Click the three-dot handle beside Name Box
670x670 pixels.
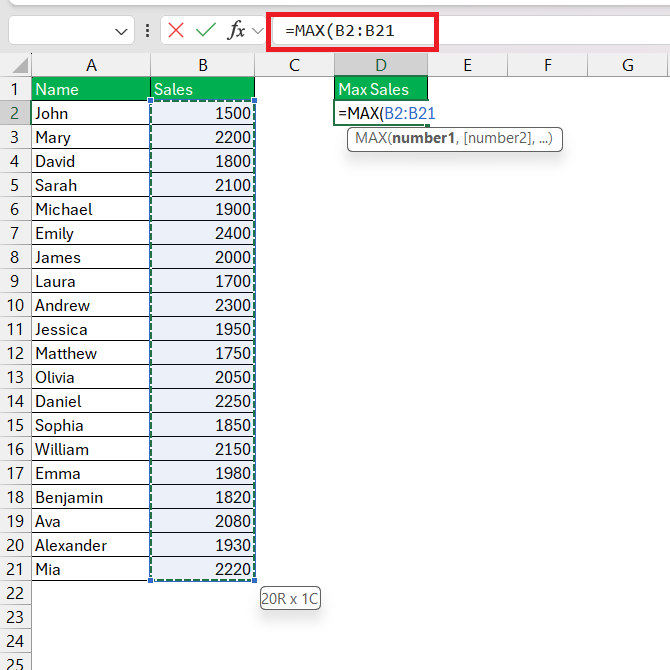coord(147,31)
